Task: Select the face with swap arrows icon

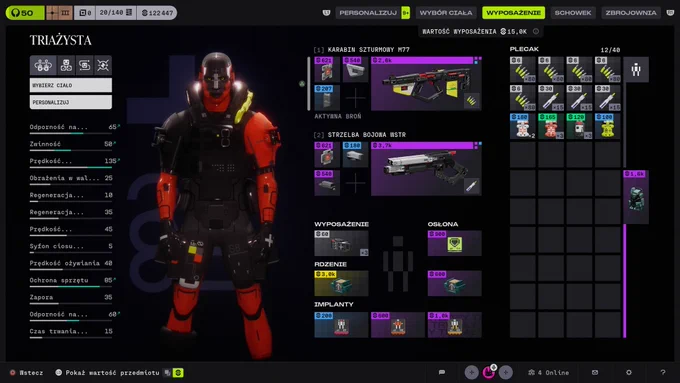Action: (85, 65)
